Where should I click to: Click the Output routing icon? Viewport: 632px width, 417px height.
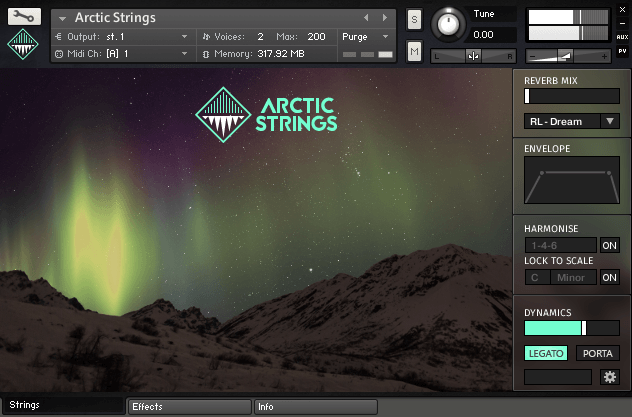pyautogui.click(x=59, y=37)
